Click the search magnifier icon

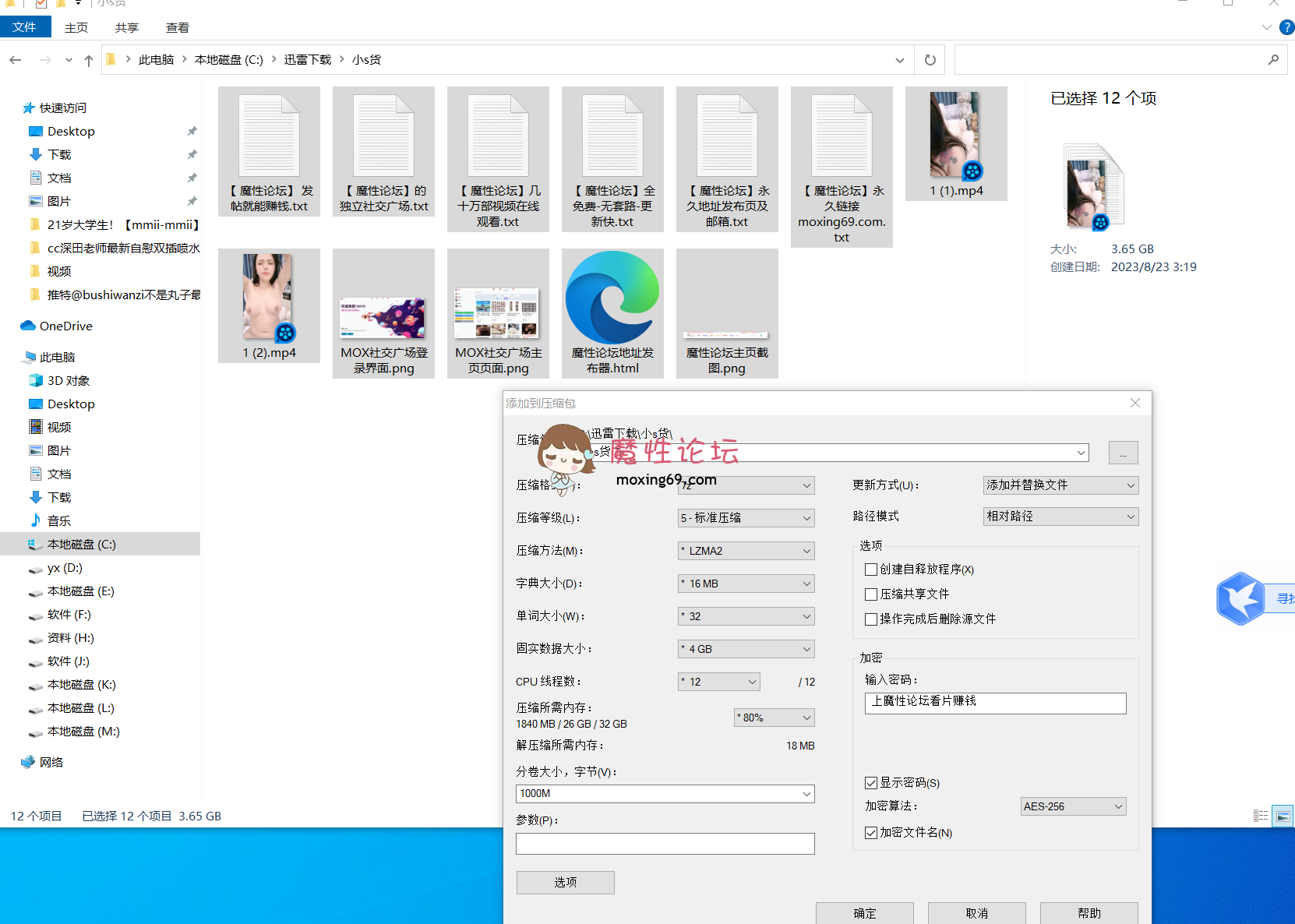point(1273,60)
